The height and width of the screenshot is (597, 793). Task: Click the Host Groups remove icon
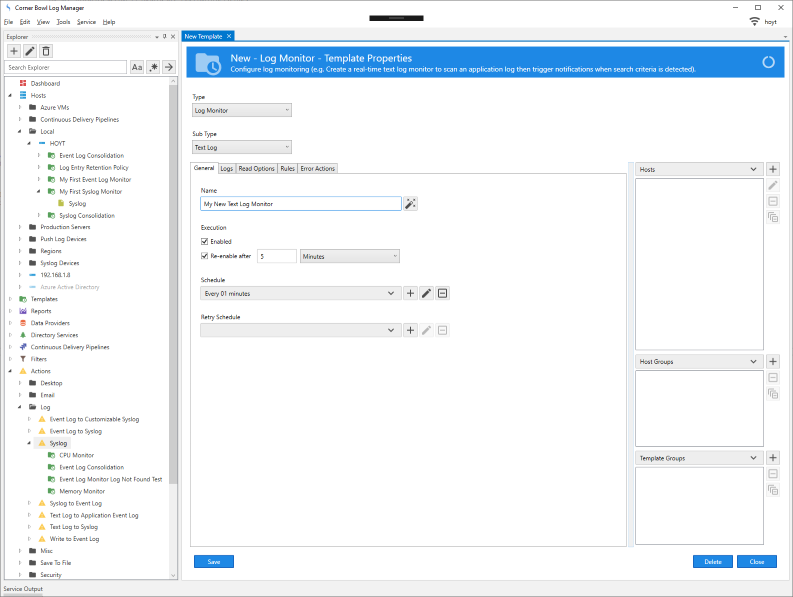click(x=773, y=377)
